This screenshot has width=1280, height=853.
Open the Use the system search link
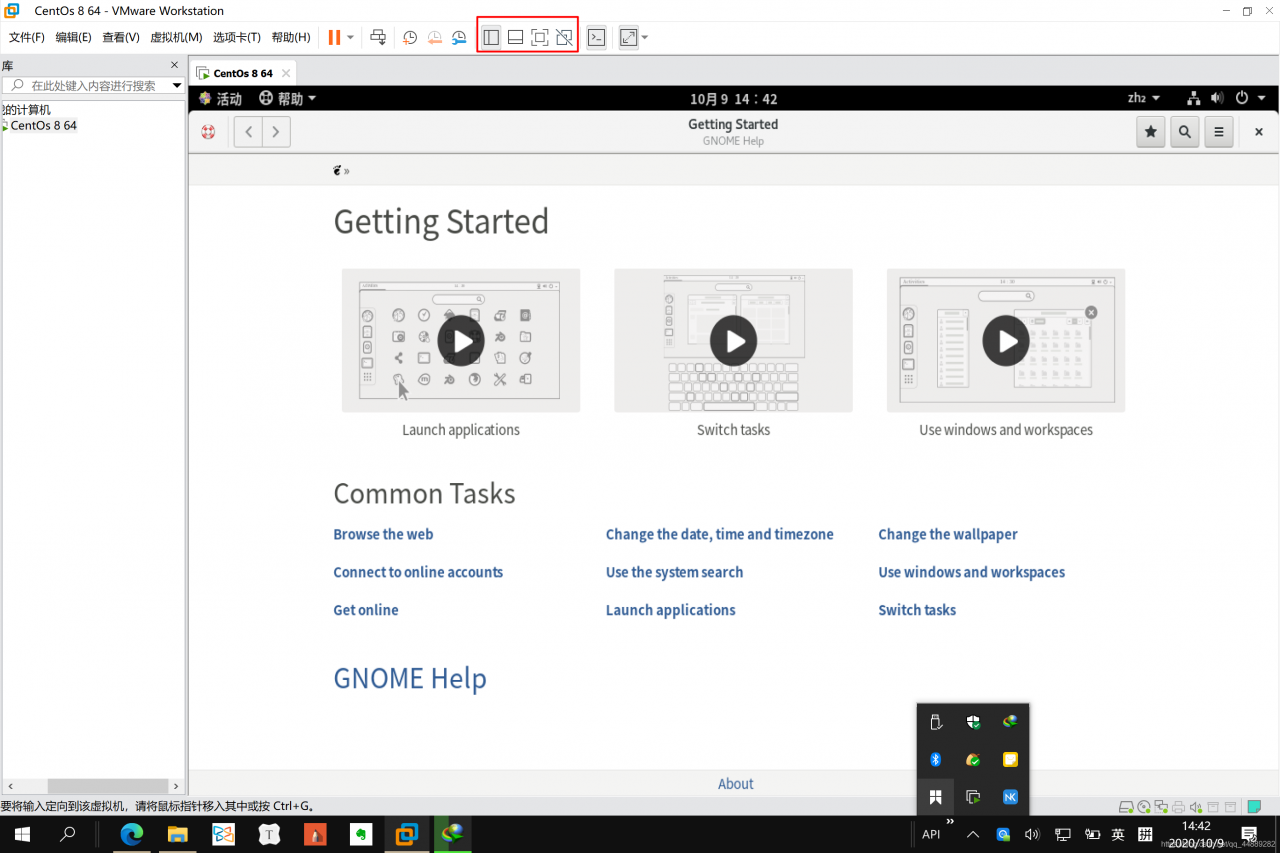[x=674, y=572]
